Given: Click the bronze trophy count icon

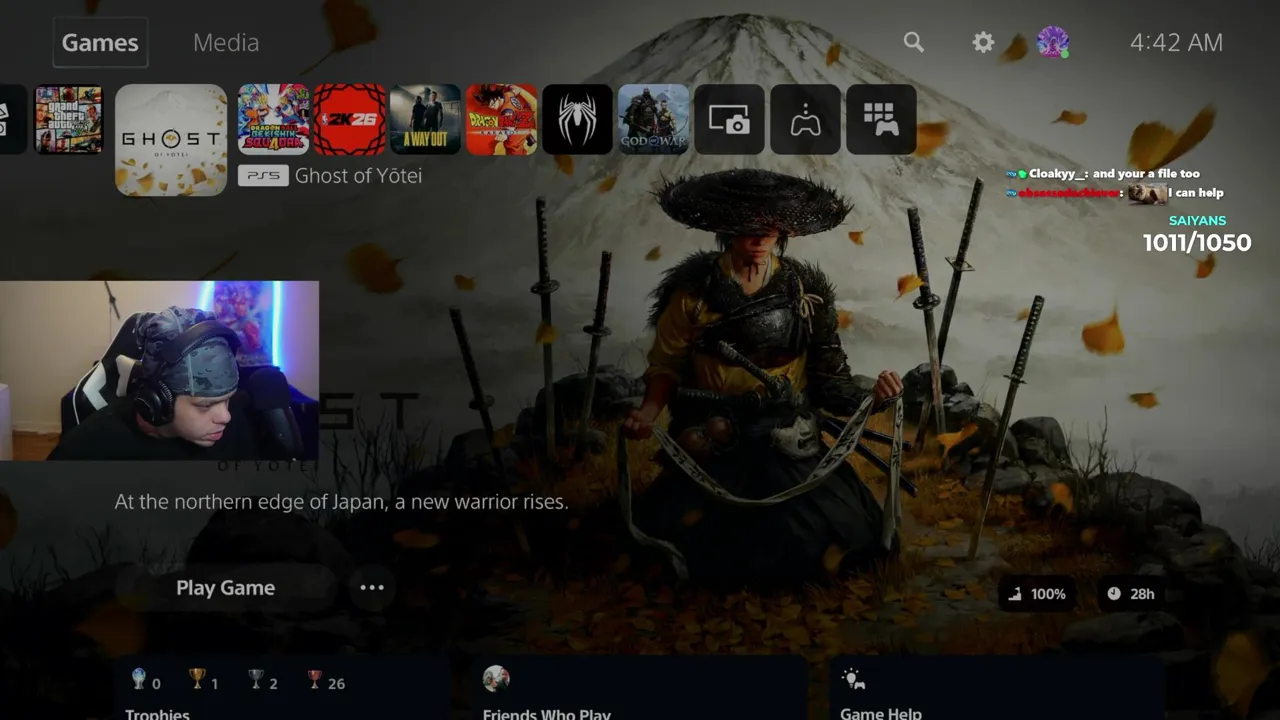Looking at the screenshot, I should (315, 680).
